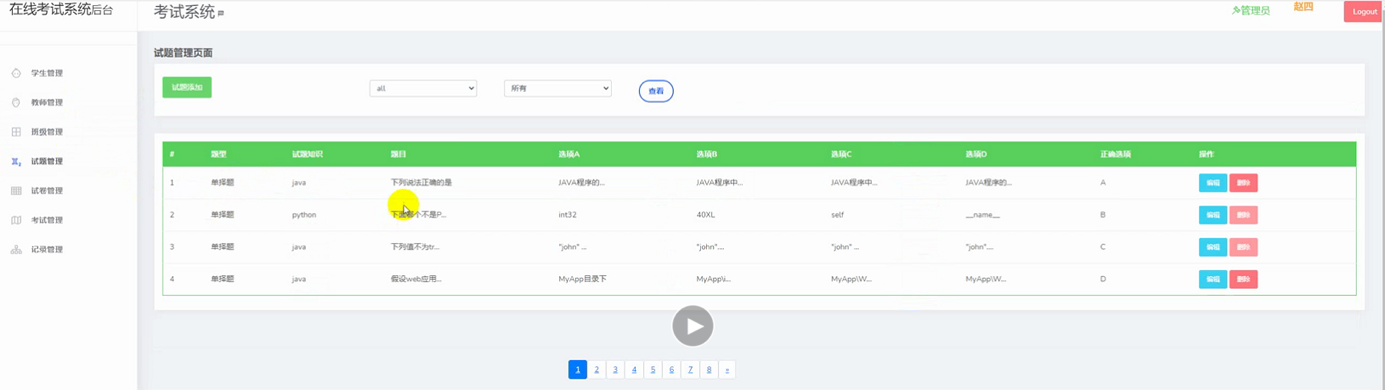Click the 试题管理页面 heading
The image size is (1385, 390).
click(183, 53)
